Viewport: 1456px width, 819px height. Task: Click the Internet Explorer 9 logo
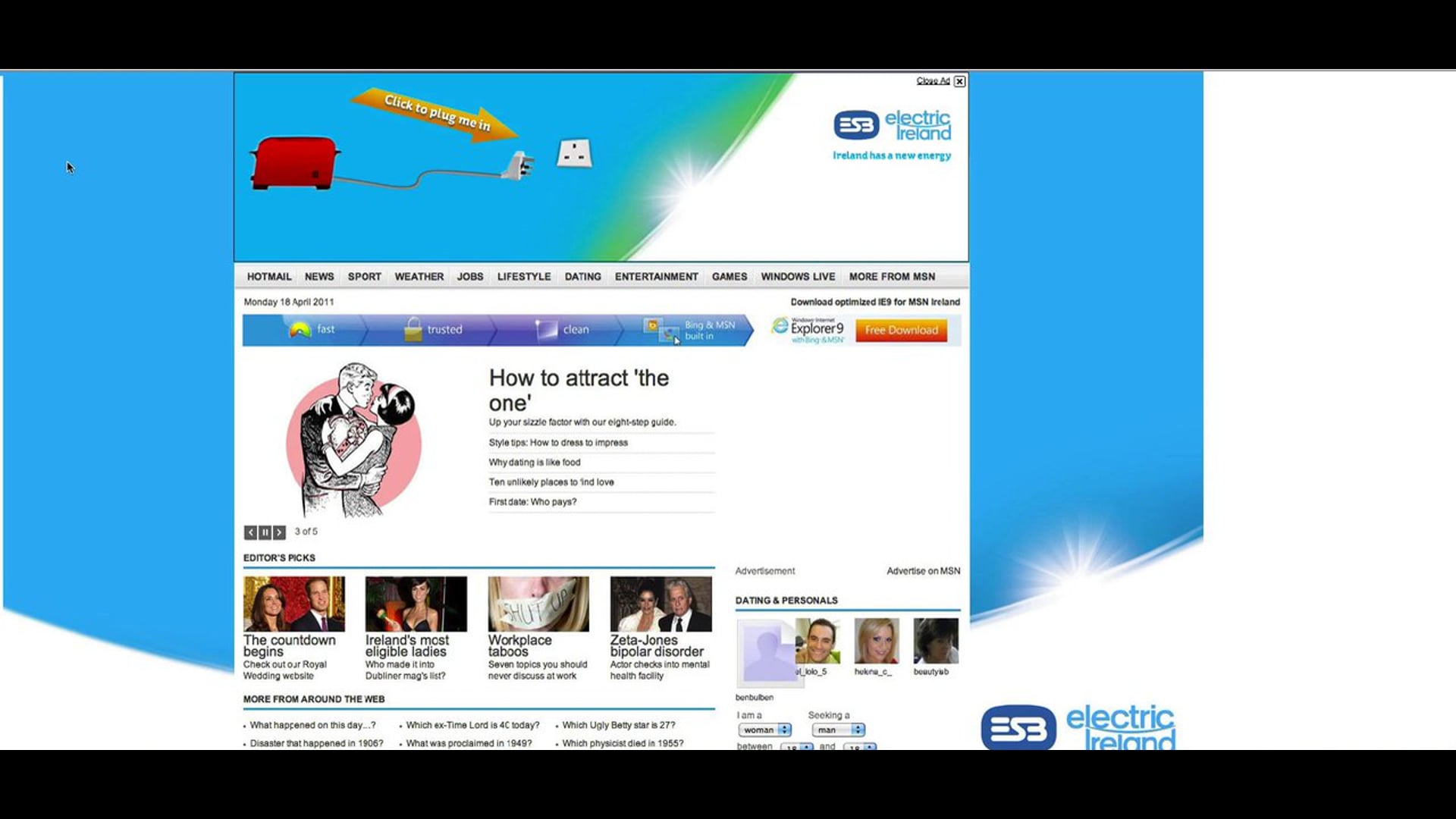(808, 330)
